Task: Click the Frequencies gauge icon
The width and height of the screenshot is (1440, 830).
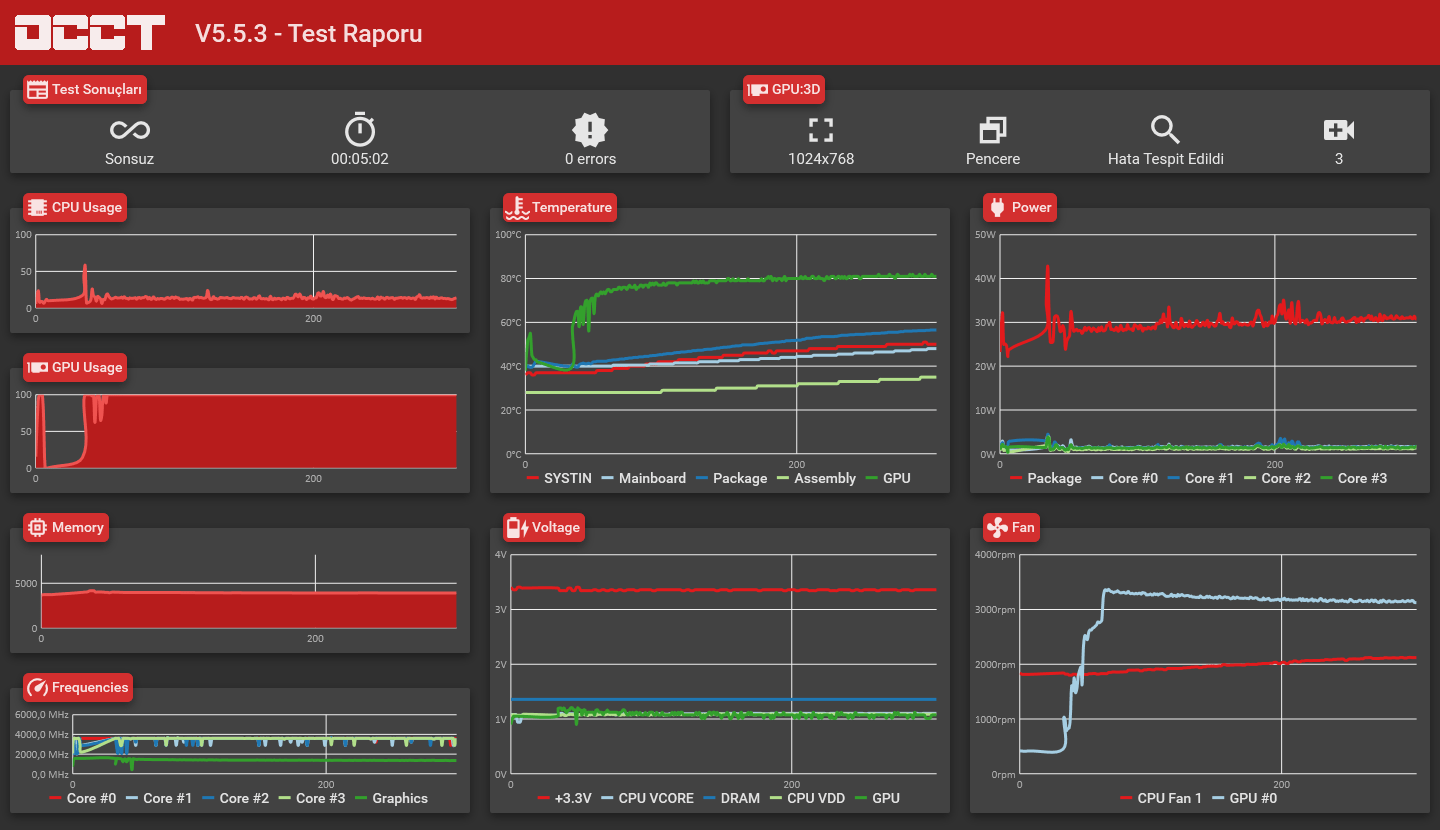Action: coord(37,687)
